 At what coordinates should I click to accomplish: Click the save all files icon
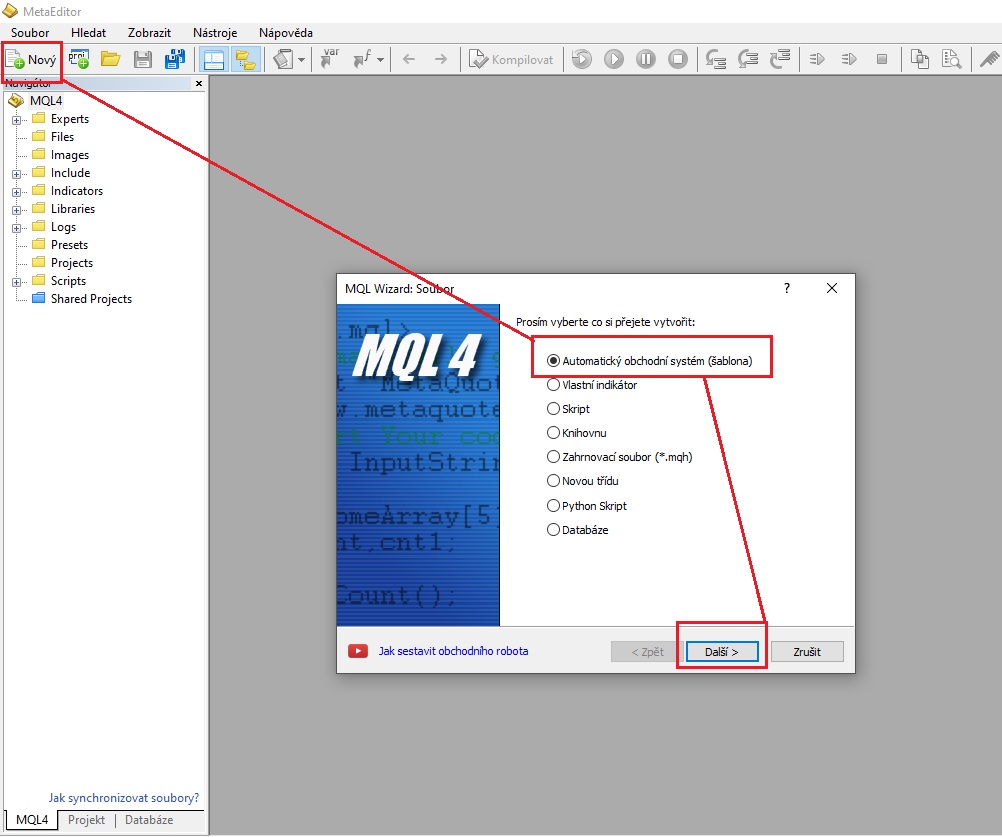[175, 60]
